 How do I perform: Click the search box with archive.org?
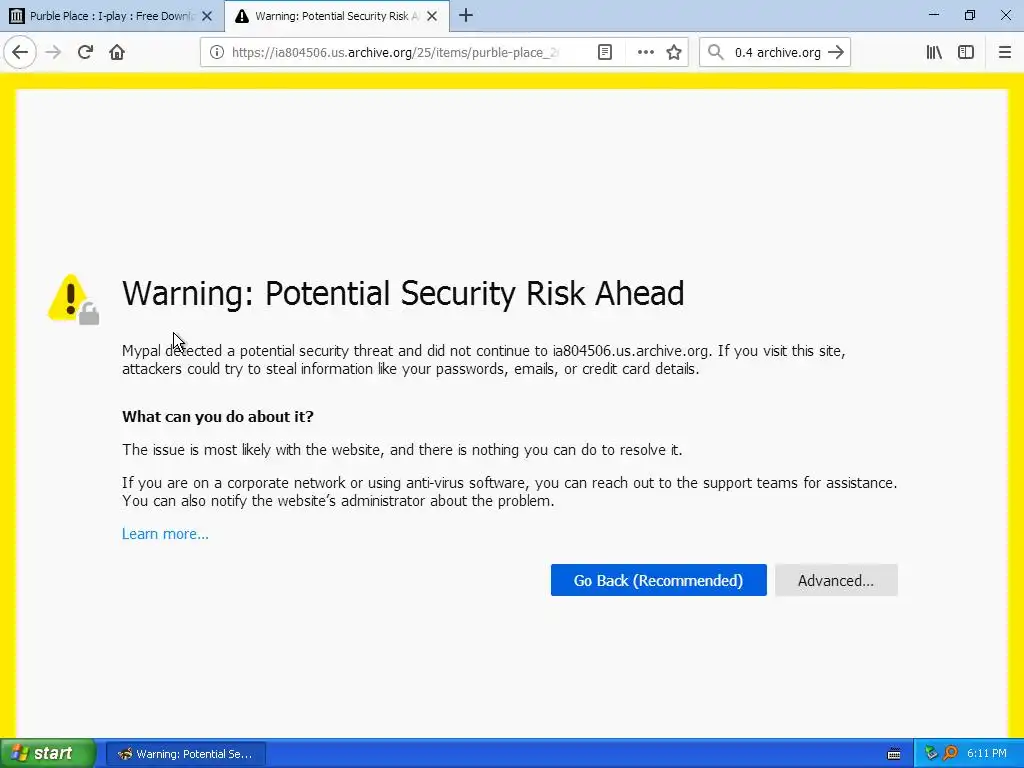[x=777, y=52]
